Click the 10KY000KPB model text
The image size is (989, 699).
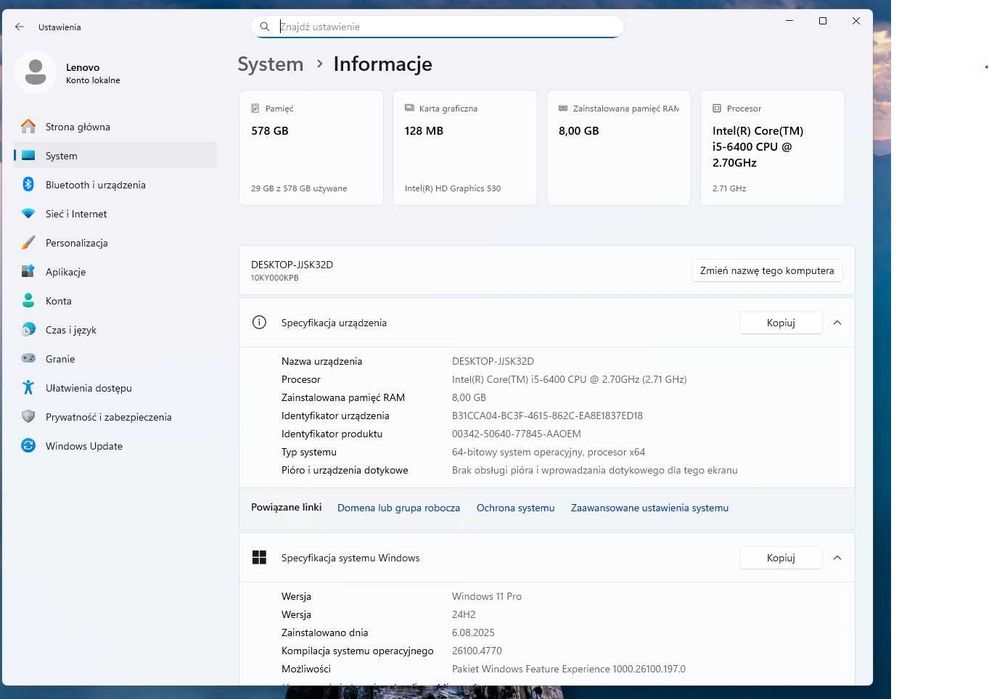coord(274,278)
